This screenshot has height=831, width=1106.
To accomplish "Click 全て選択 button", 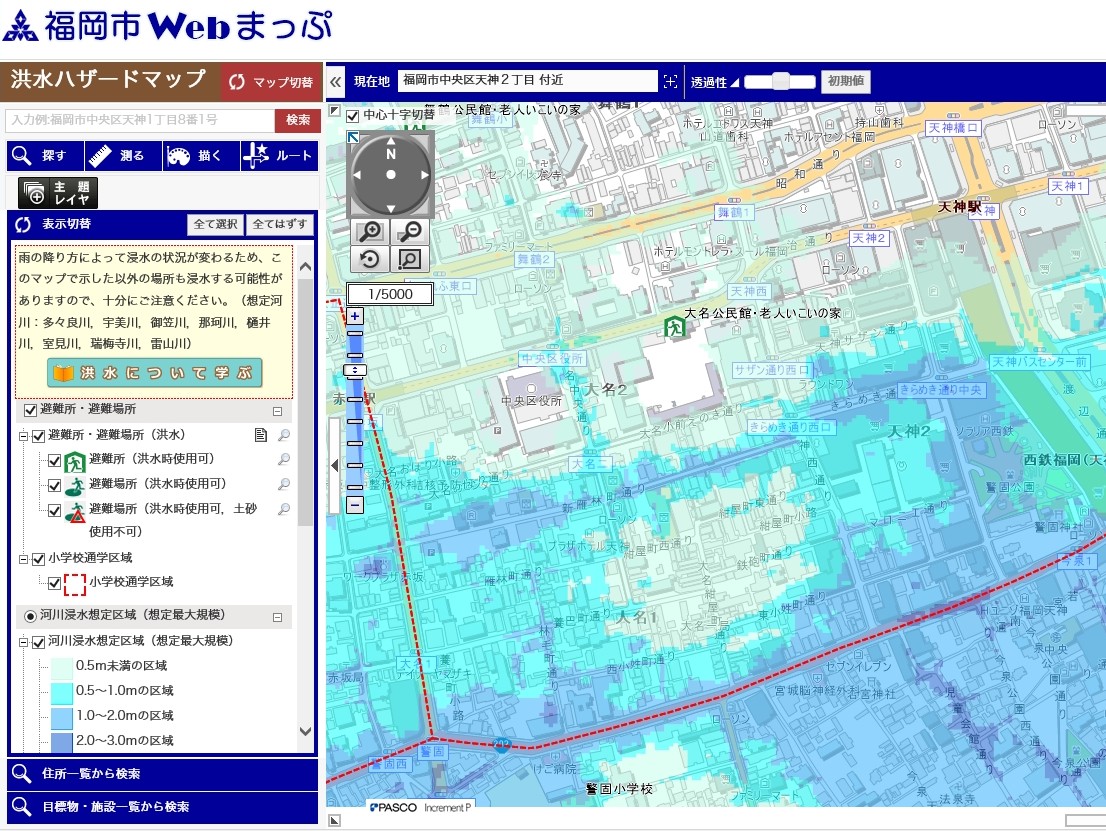I will coord(215,224).
